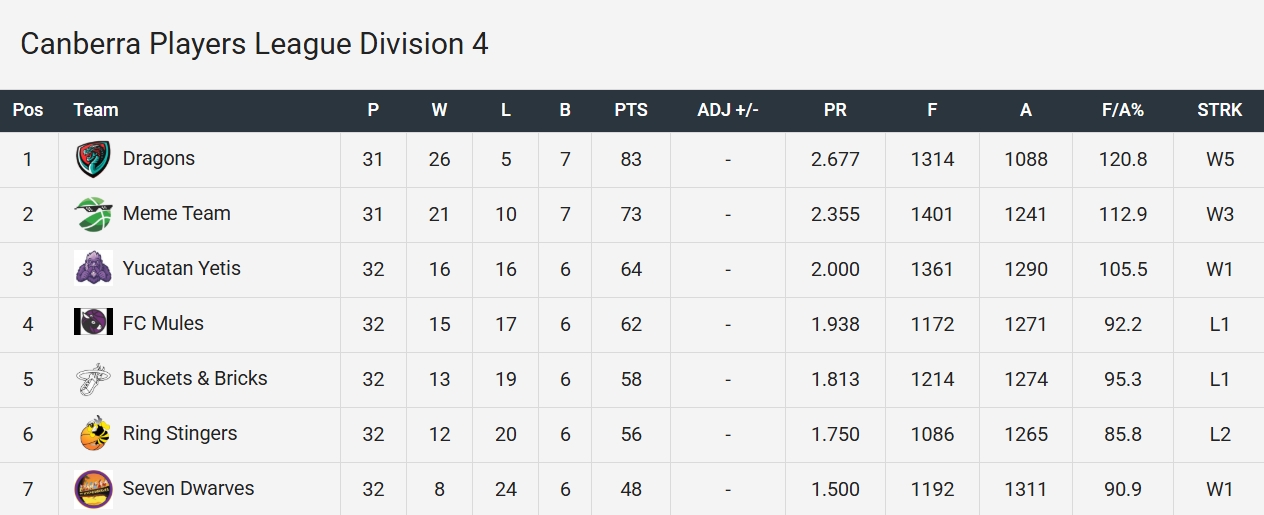Viewport: 1264px width, 515px height.
Task: Click the Meme Team logo icon
Action: 93,214
